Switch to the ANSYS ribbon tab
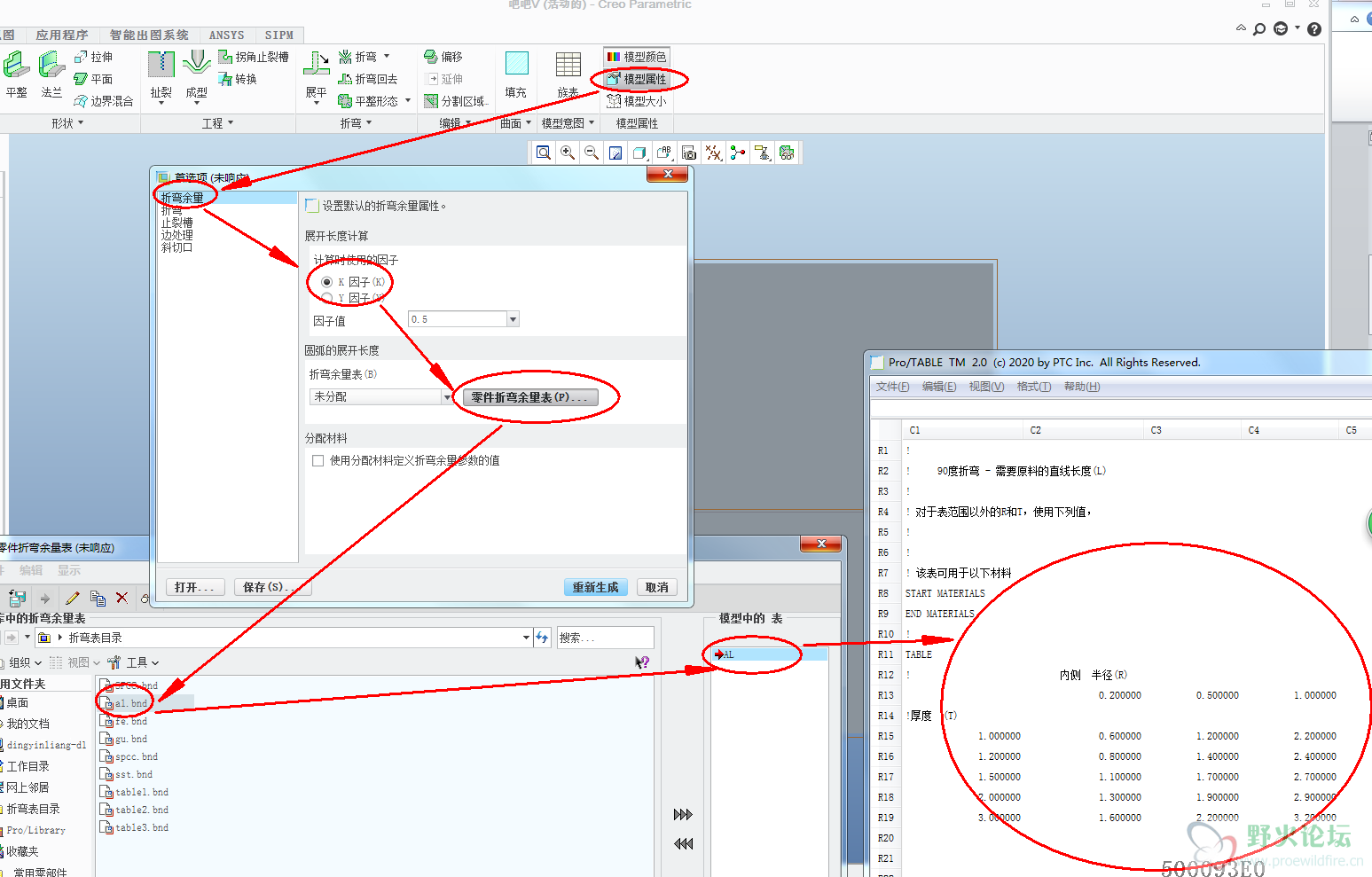This screenshot has height=877, width=1372. tap(226, 35)
